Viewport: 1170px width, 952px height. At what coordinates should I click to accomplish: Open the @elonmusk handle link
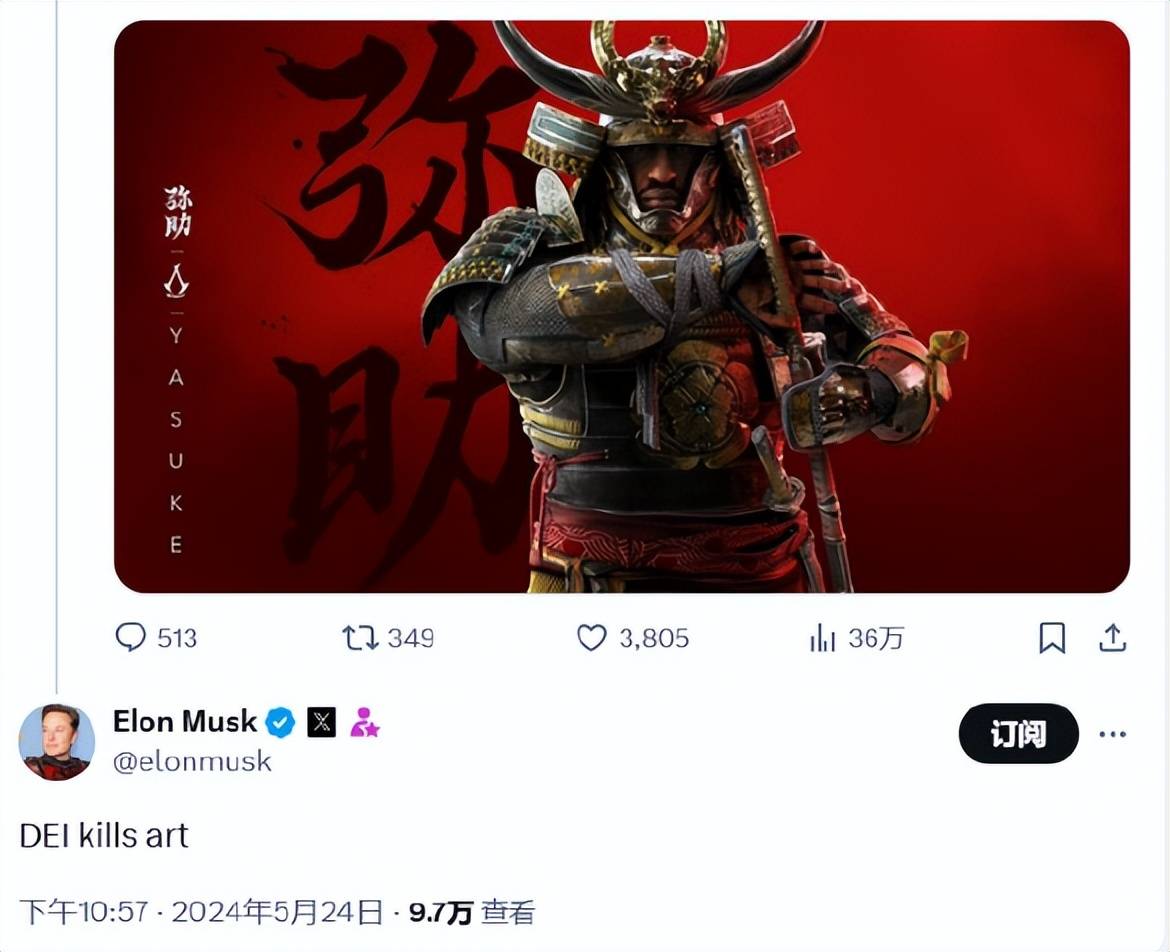(x=193, y=762)
